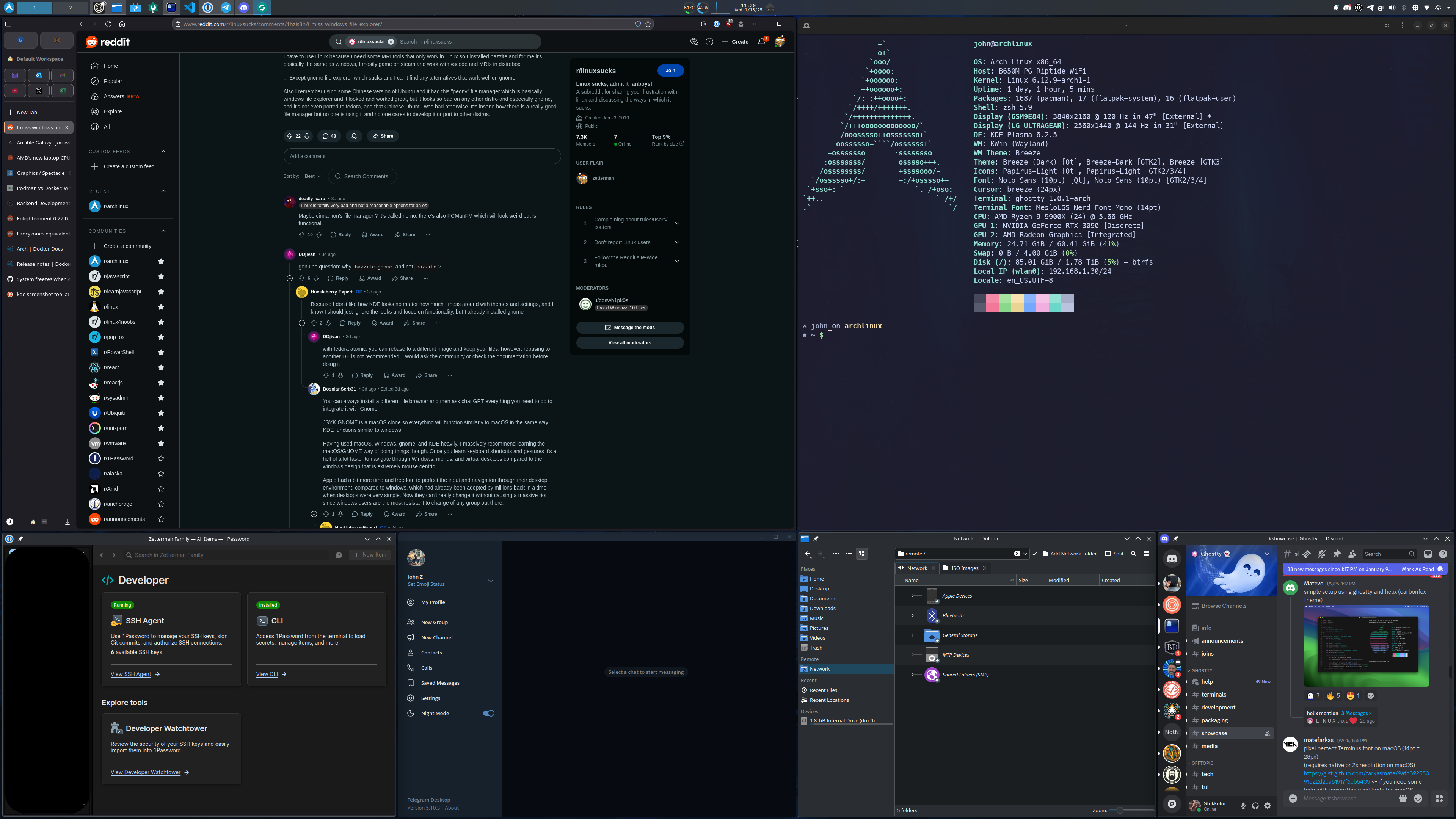The image size is (1456, 819).
Task: Select Downloads in Dolphin Places
Action: click(822, 608)
